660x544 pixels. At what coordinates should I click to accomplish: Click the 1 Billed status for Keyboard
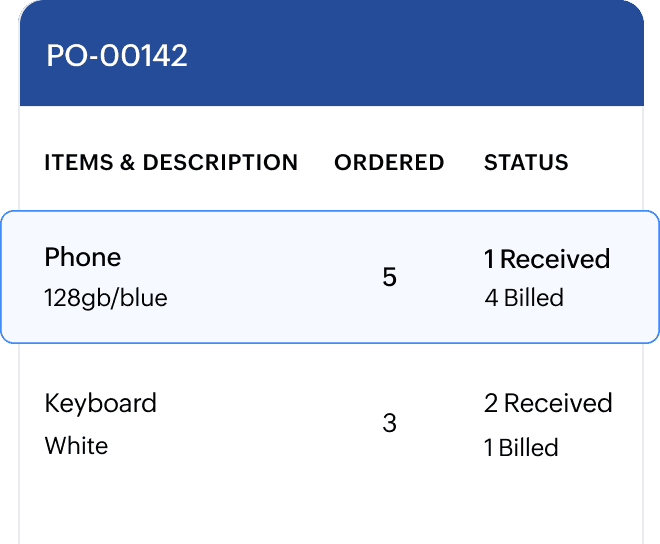click(521, 447)
